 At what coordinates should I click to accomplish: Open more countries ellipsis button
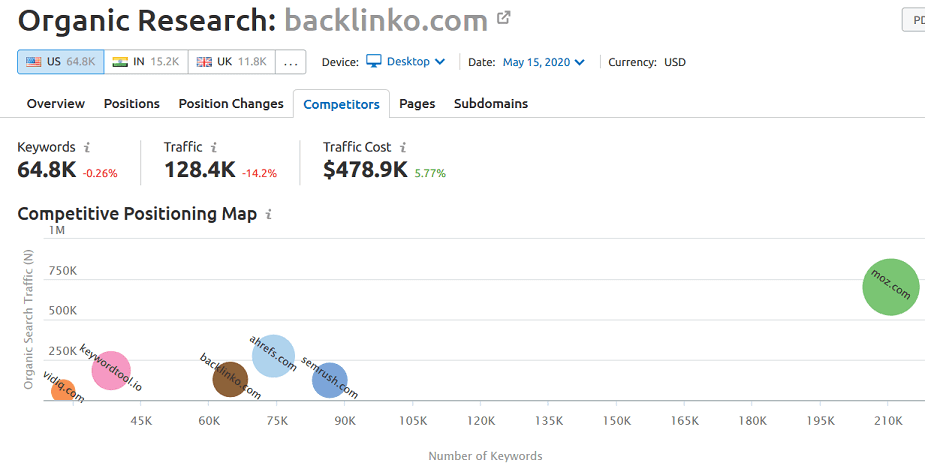click(x=291, y=62)
